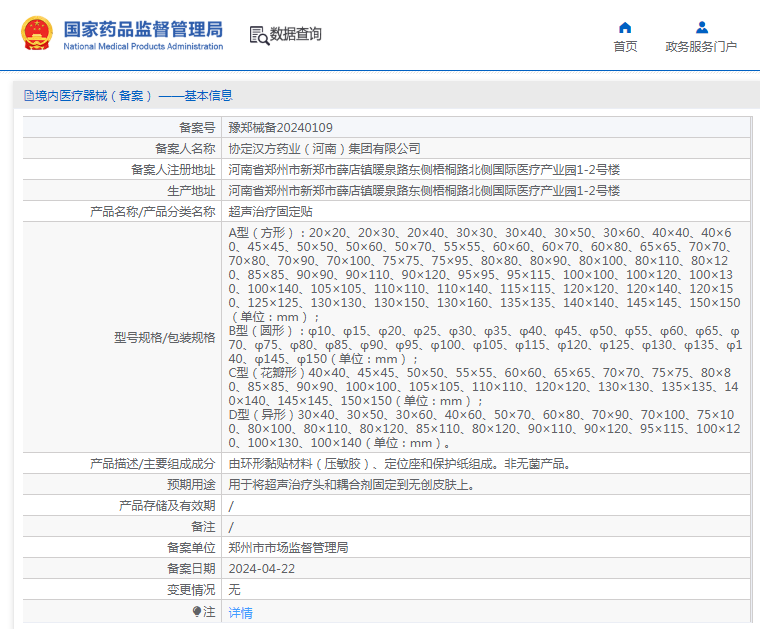Click the 备案人名称 row label

185,149
